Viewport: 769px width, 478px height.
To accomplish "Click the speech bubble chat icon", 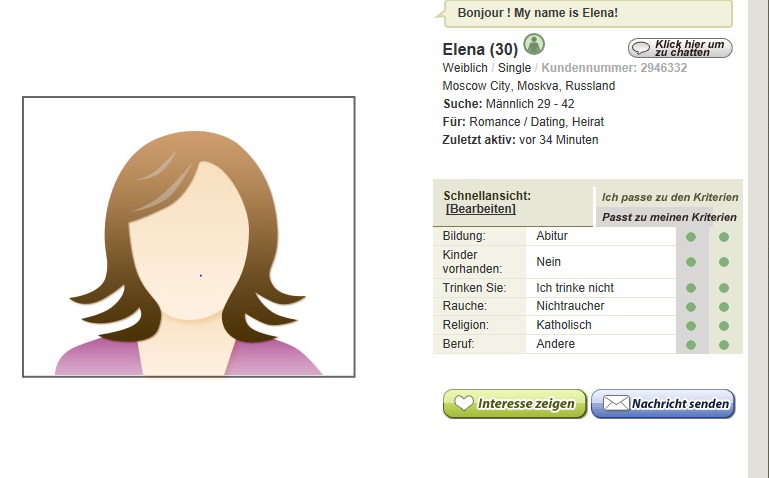I will (641, 48).
